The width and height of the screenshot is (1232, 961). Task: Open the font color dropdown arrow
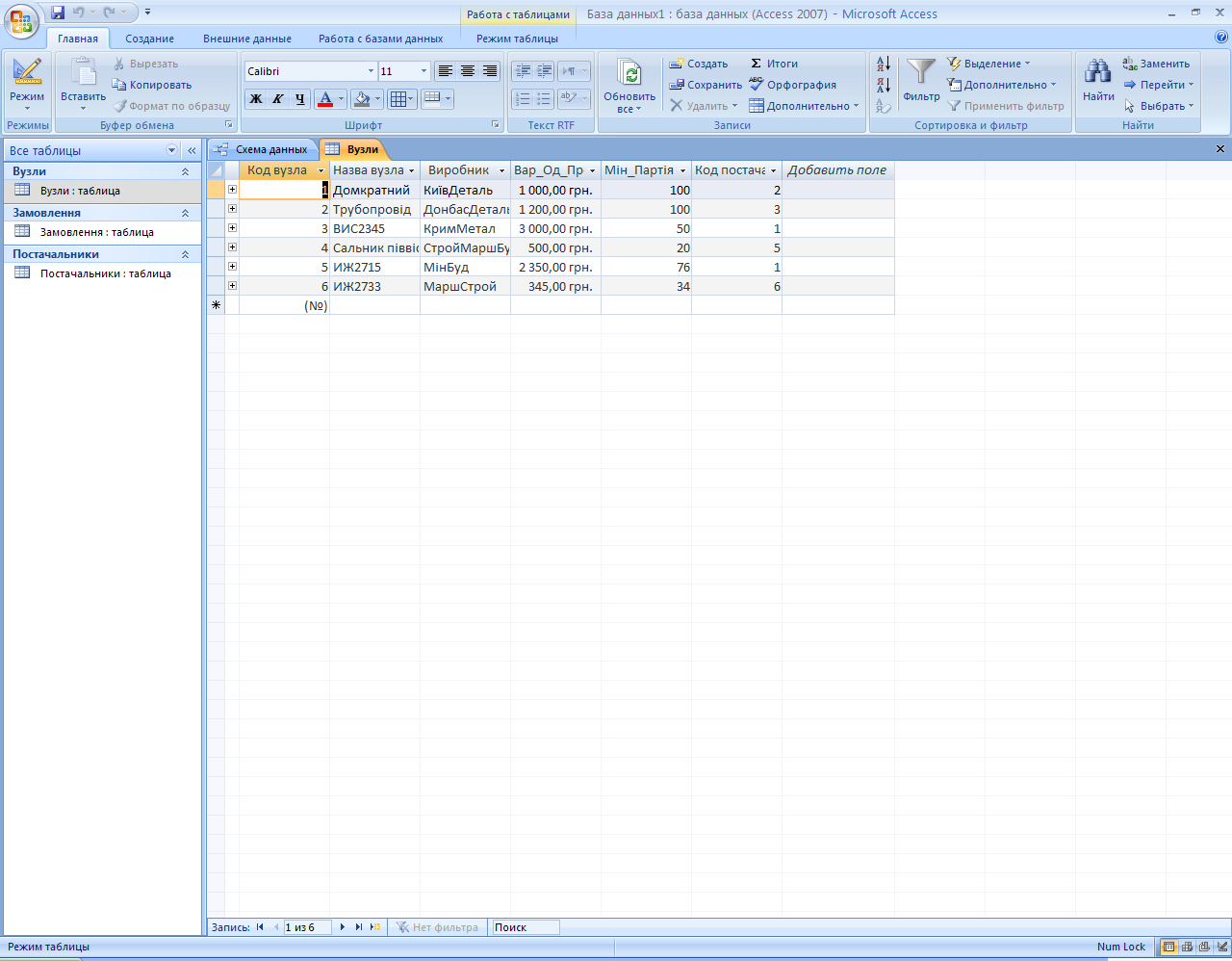(341, 98)
